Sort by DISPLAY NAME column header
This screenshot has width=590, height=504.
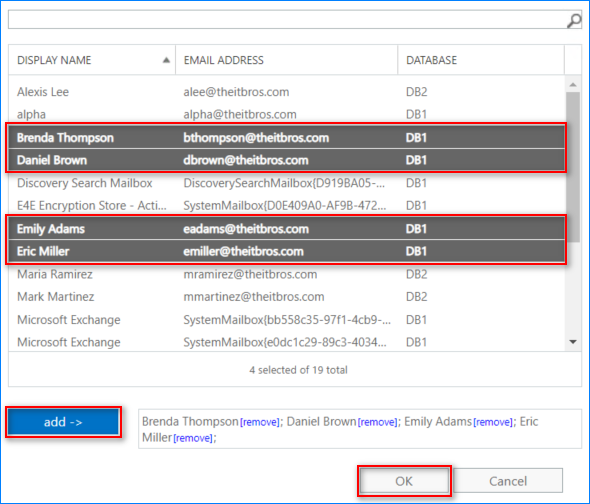(92, 60)
